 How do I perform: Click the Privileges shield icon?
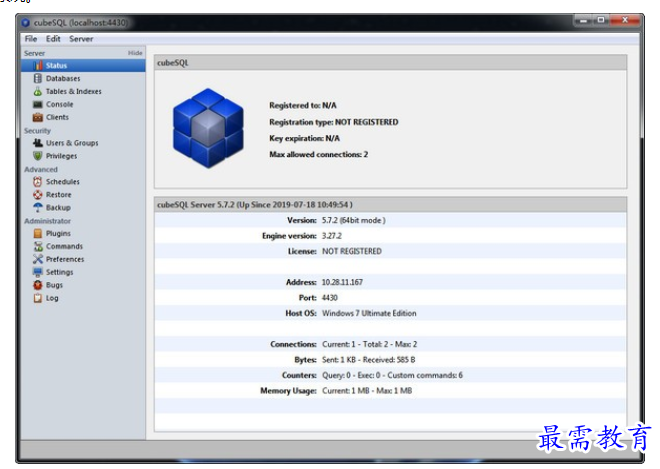(38, 156)
